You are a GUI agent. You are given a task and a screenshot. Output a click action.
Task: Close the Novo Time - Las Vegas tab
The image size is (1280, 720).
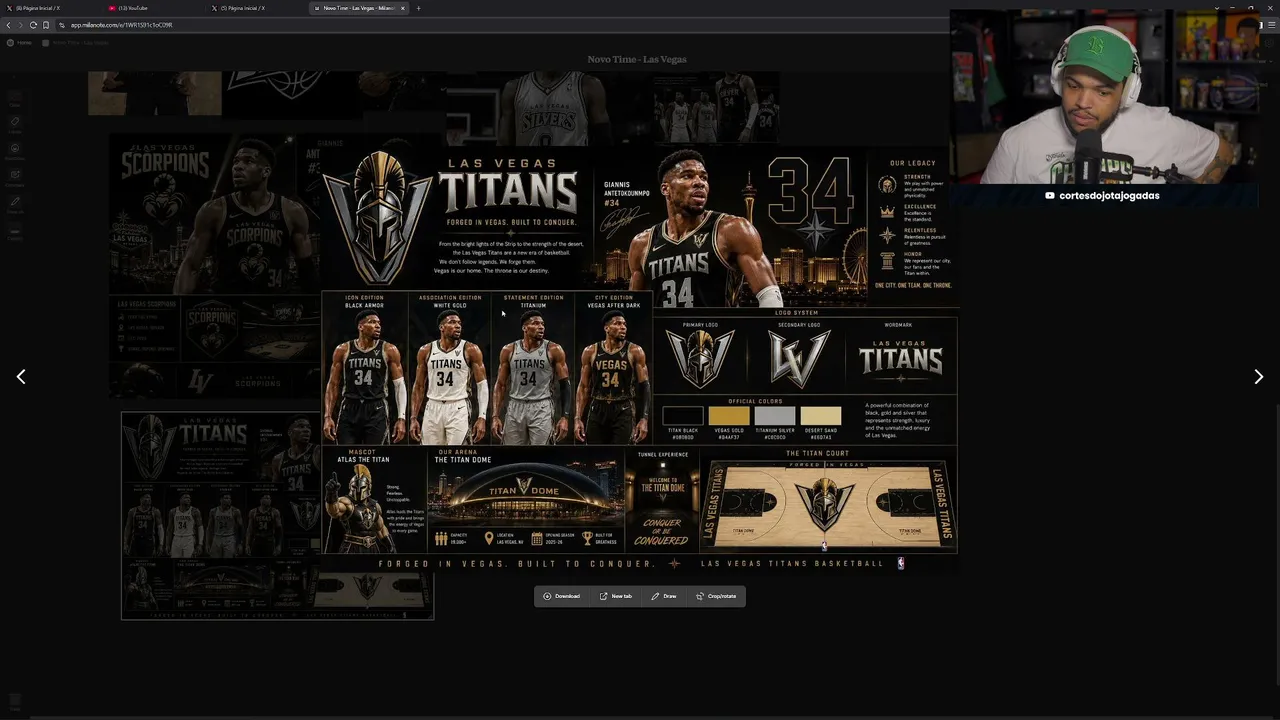[x=403, y=8]
